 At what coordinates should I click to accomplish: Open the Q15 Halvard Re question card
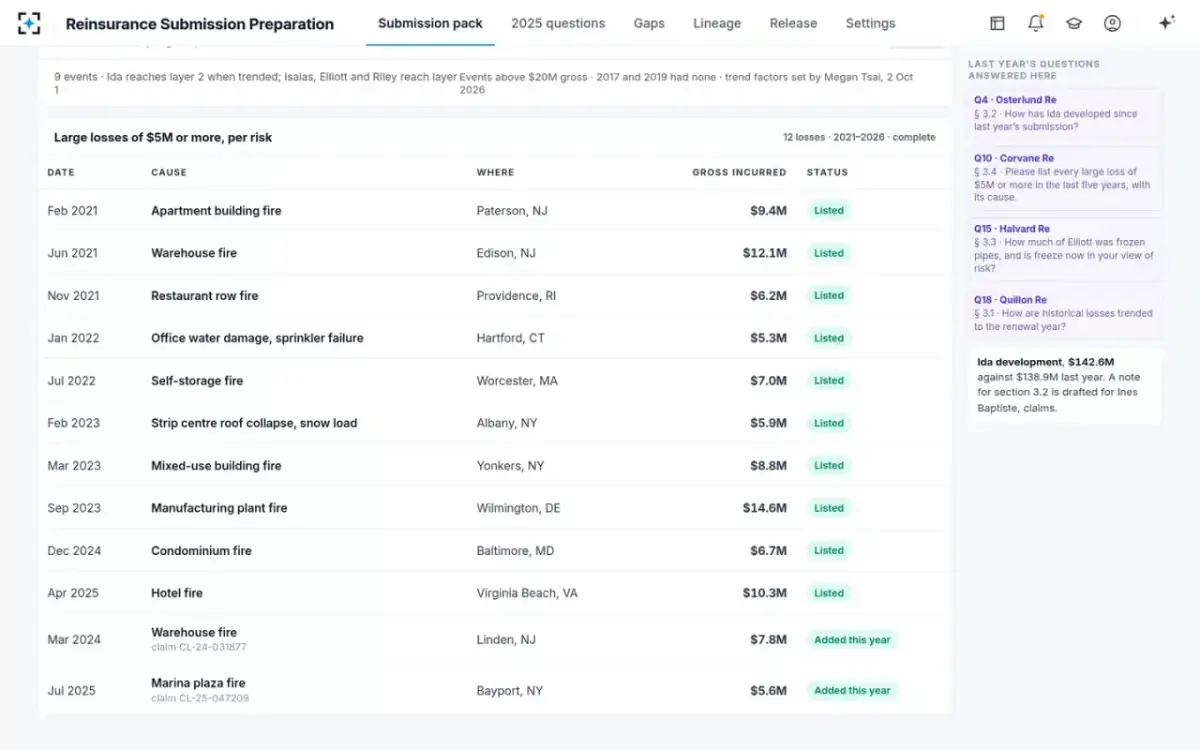(x=1065, y=248)
